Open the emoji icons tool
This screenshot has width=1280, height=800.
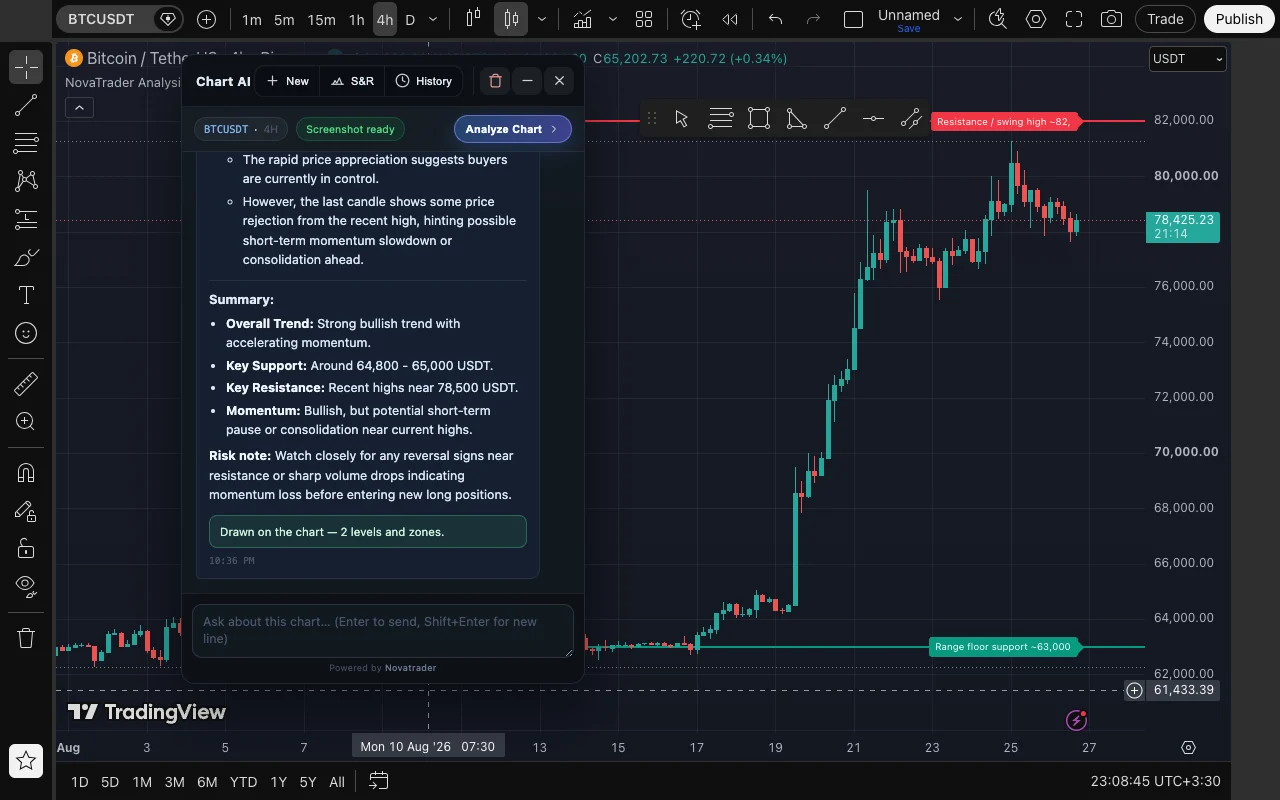[x=26, y=333]
